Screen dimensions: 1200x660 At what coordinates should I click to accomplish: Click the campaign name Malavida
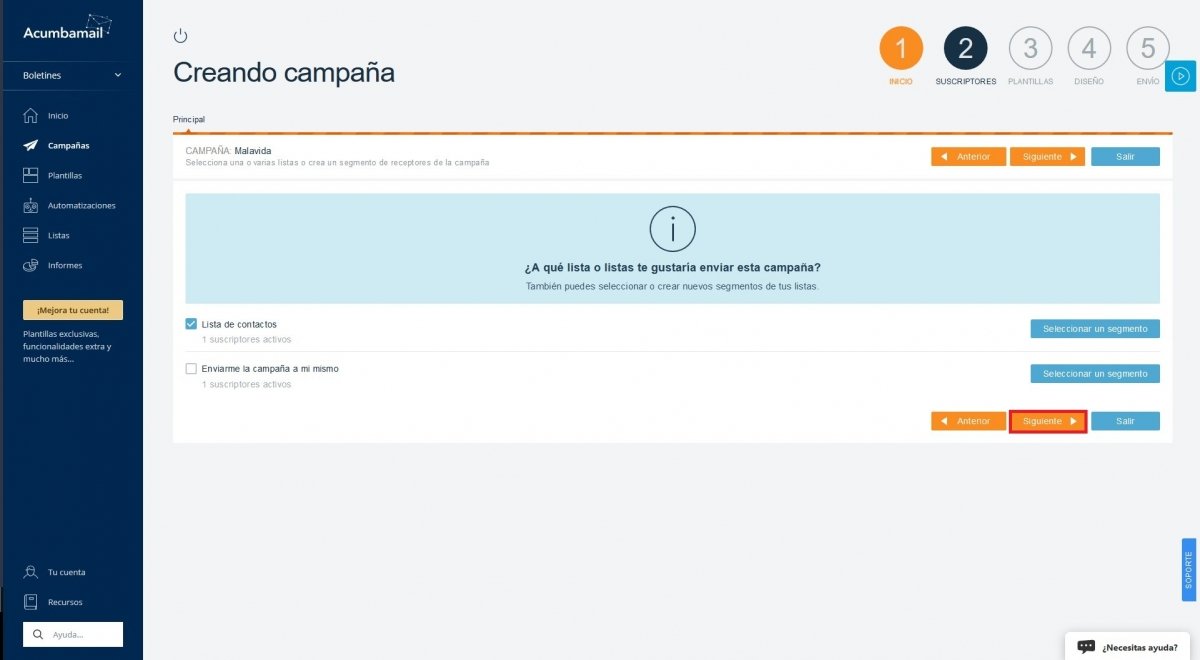point(253,151)
